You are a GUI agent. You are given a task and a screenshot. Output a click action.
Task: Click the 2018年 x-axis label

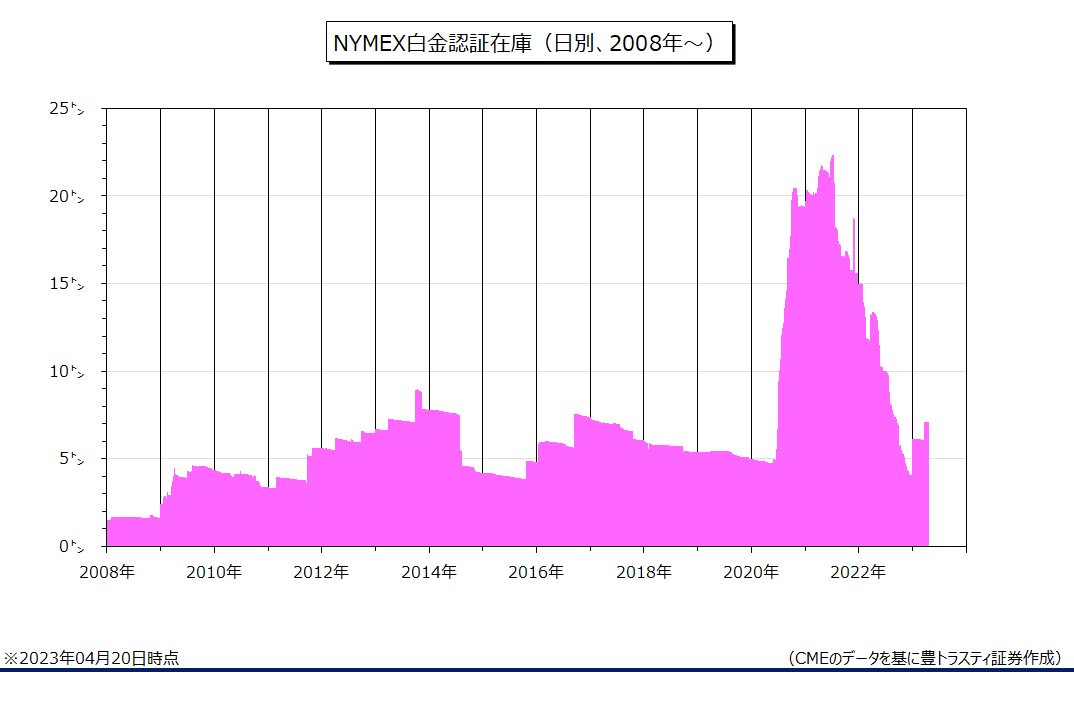[x=644, y=572]
